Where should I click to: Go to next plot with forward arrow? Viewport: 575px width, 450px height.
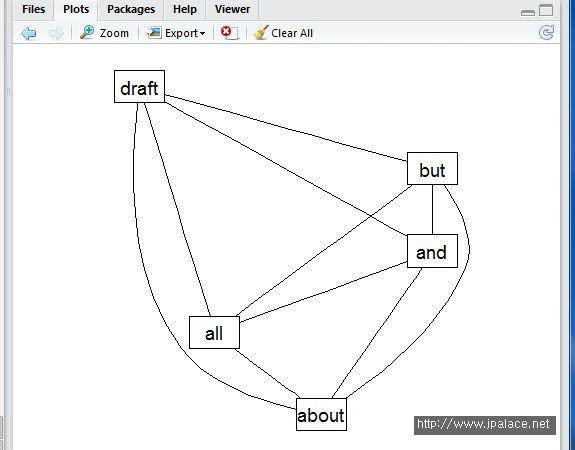(56, 33)
